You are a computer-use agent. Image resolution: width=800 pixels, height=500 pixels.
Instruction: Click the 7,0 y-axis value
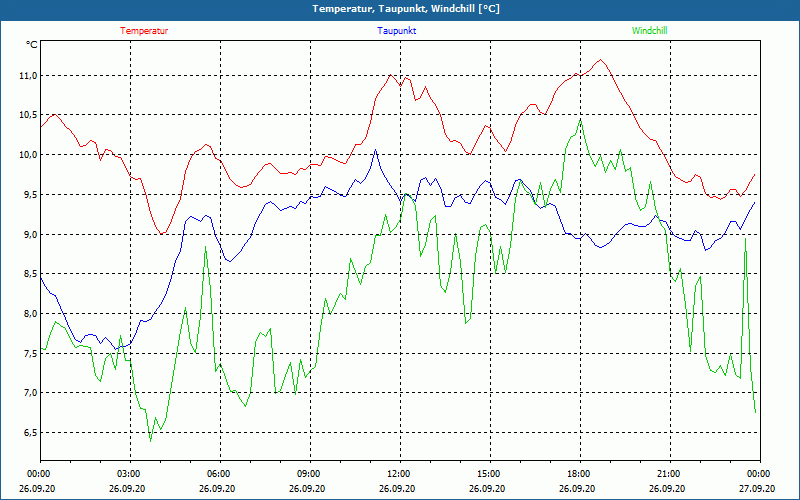point(30,392)
